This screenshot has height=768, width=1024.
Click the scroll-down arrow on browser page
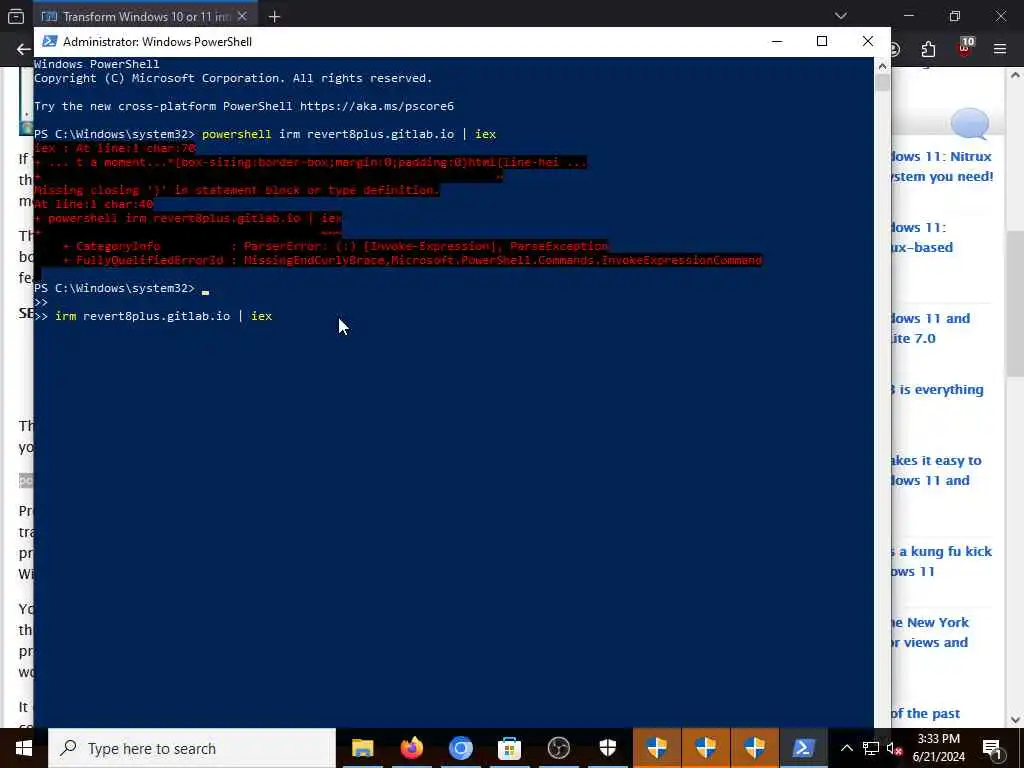1016,720
